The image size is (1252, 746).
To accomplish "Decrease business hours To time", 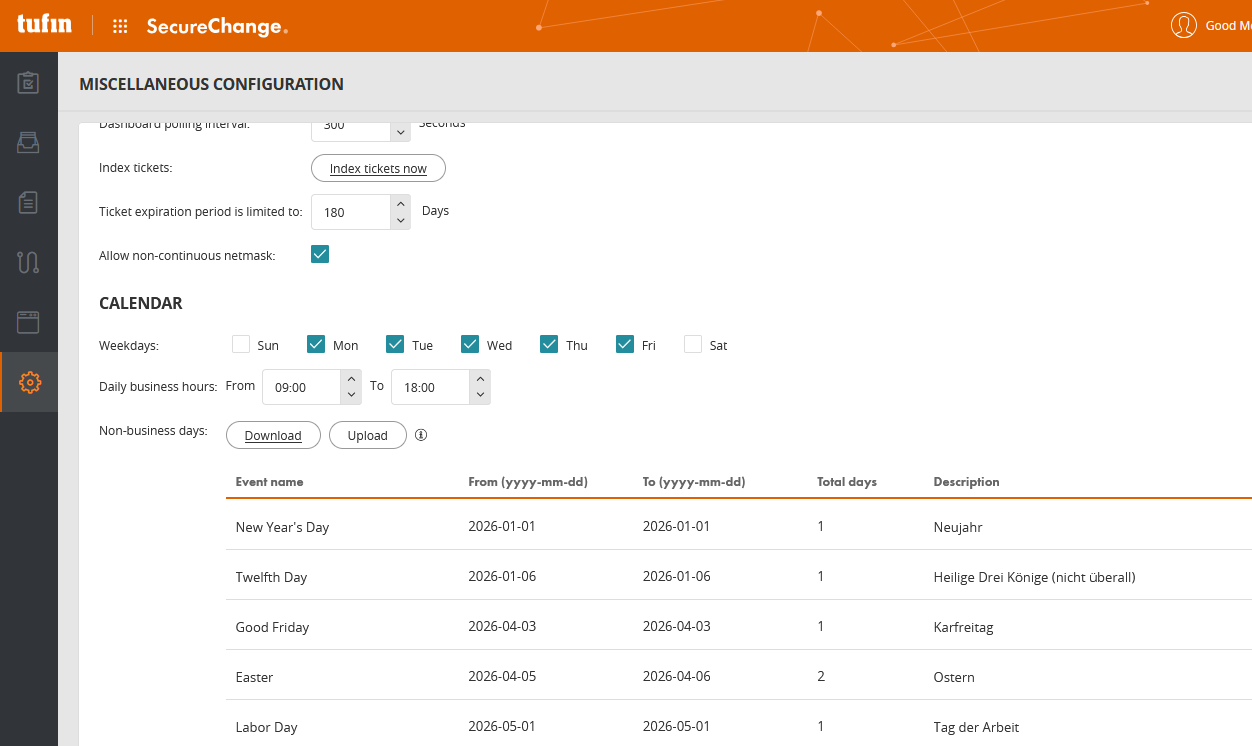I will (480, 395).
